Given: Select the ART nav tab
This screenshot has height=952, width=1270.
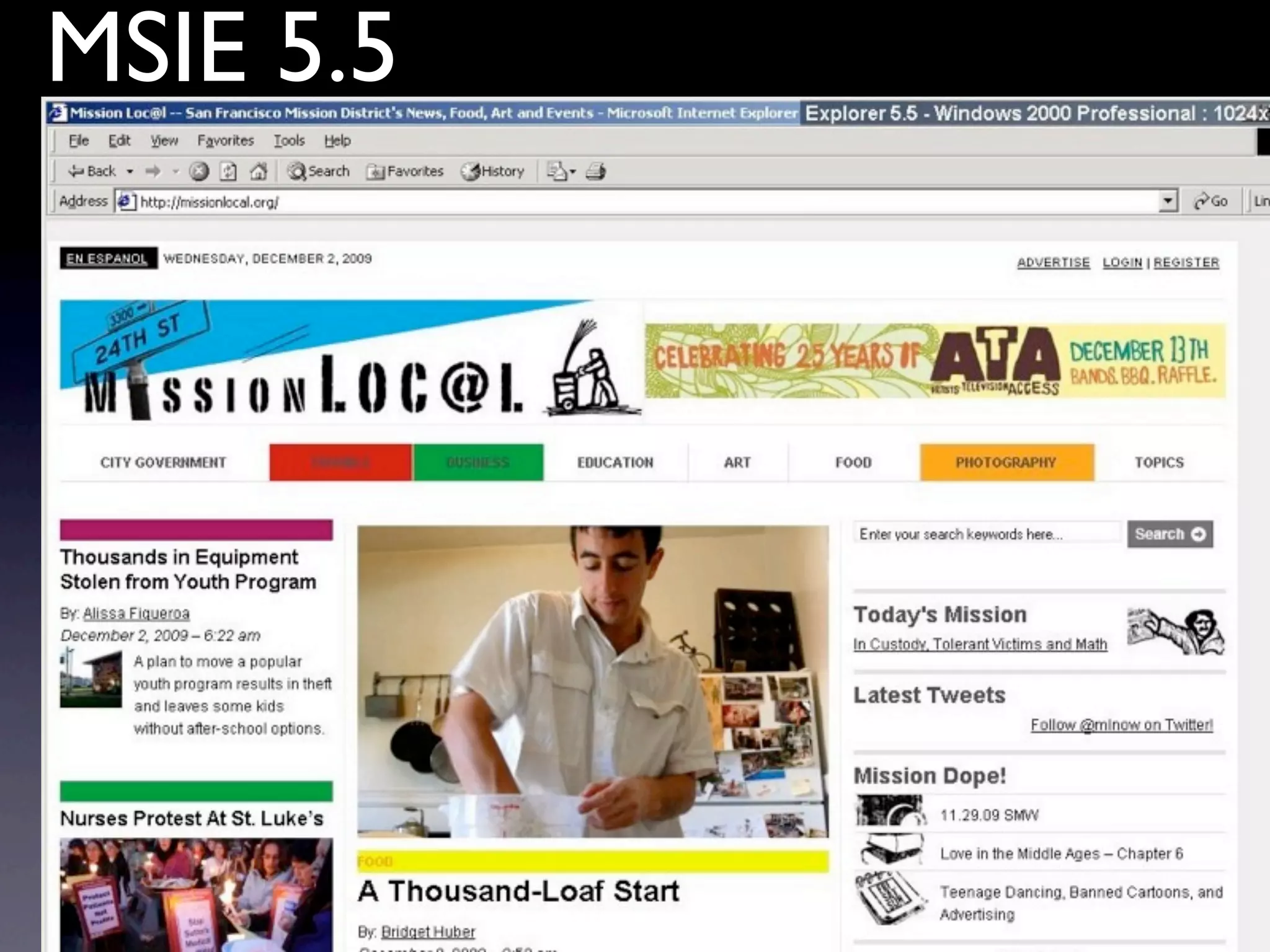Looking at the screenshot, I should pos(737,462).
